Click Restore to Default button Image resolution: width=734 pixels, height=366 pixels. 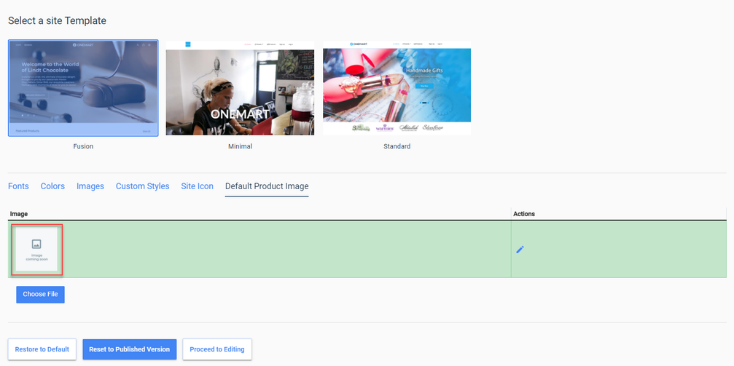click(42, 349)
